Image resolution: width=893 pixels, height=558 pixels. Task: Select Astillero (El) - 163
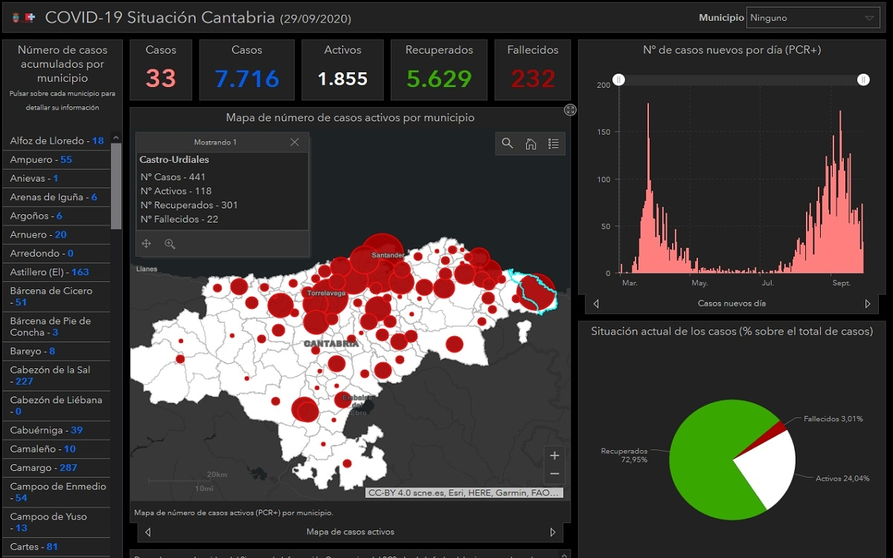click(x=56, y=272)
